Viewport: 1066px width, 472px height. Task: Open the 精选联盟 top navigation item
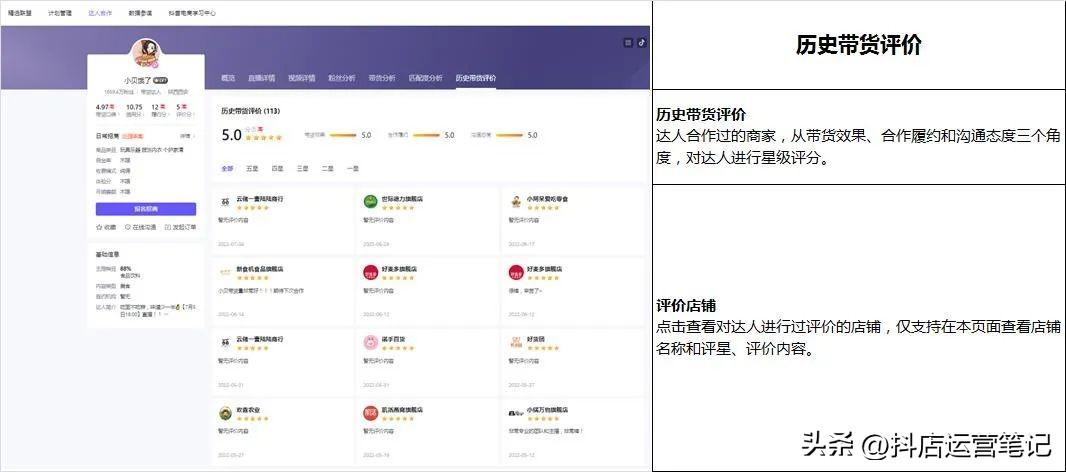coord(19,13)
